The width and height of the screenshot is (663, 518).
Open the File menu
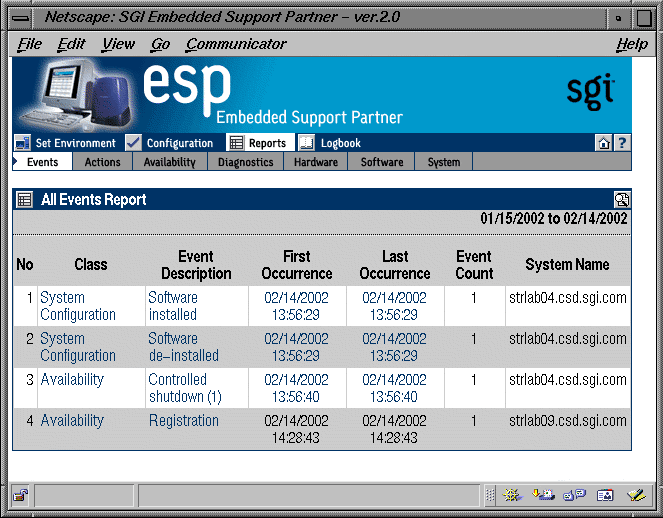pyautogui.click(x=30, y=44)
